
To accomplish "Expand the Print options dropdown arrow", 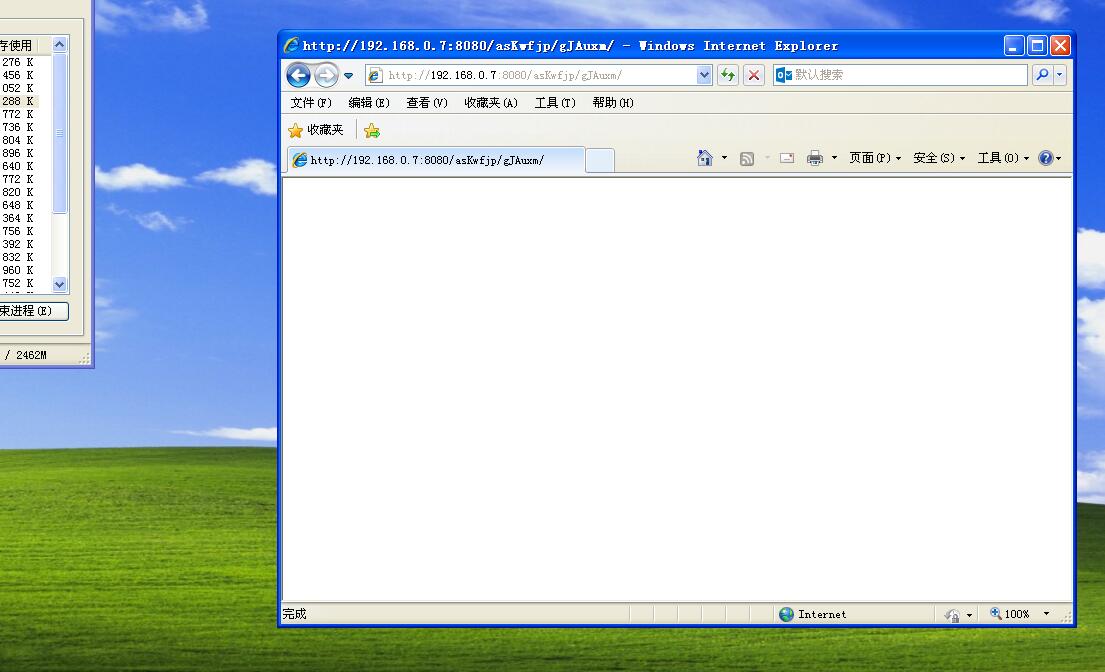I will (x=834, y=158).
